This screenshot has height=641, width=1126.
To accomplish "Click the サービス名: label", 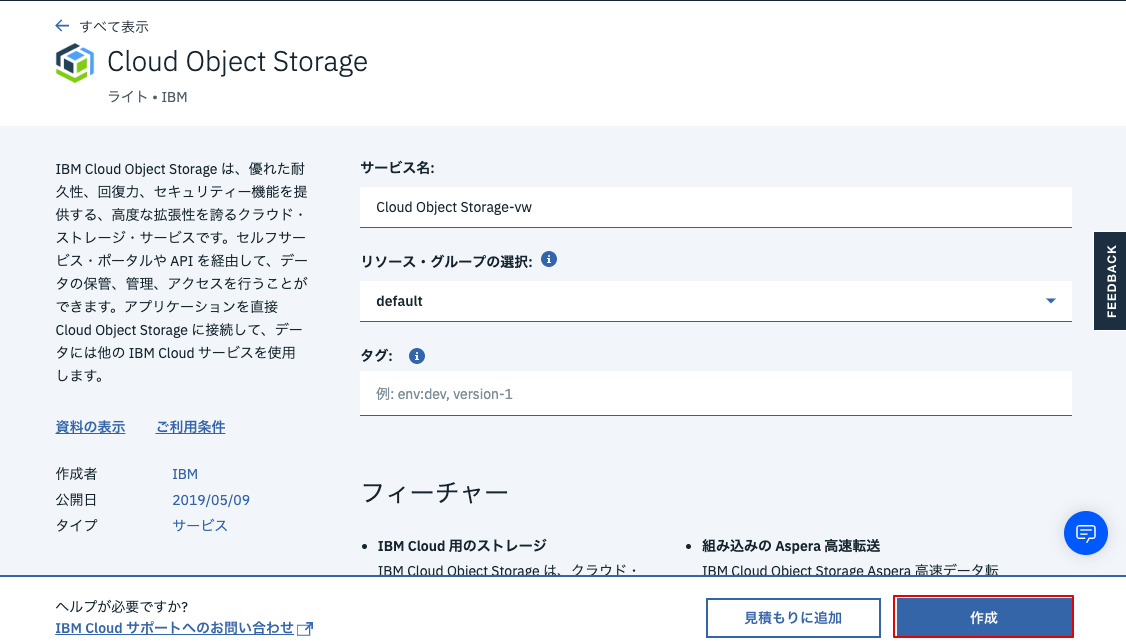I will coord(397,168).
